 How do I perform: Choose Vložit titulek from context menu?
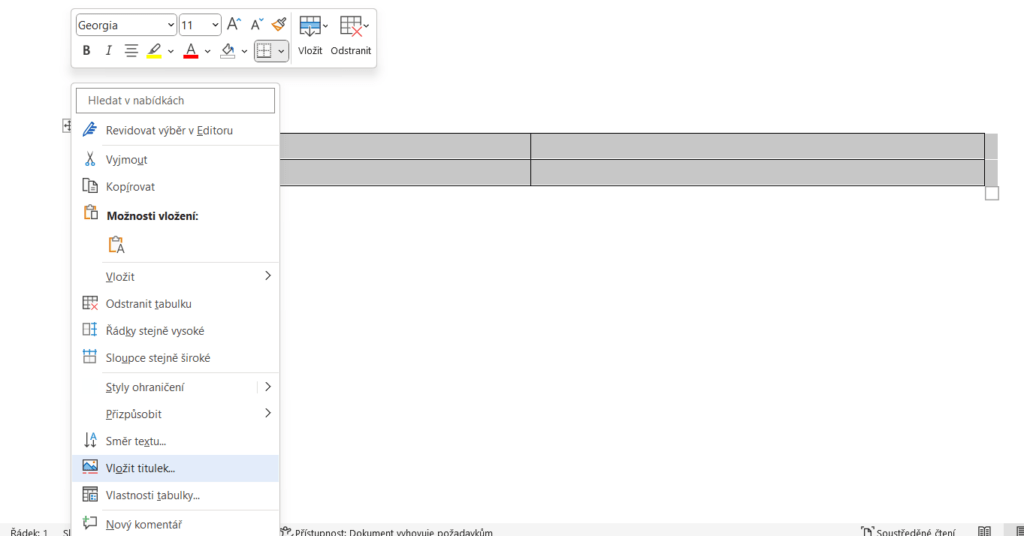click(140, 468)
